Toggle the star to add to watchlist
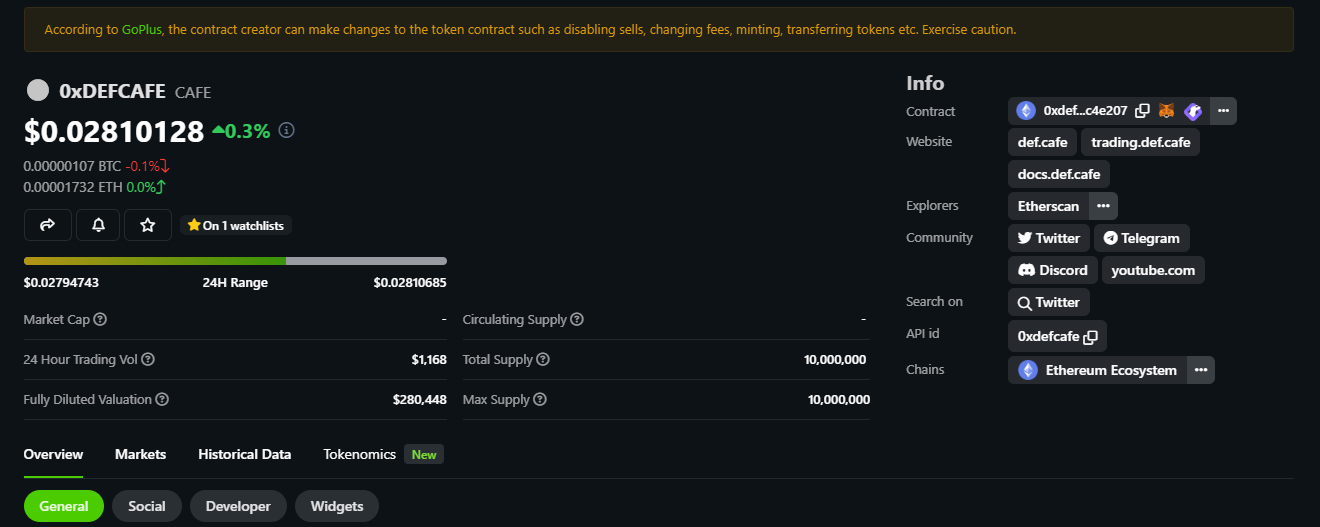This screenshot has height=527, width=1320. [148, 225]
